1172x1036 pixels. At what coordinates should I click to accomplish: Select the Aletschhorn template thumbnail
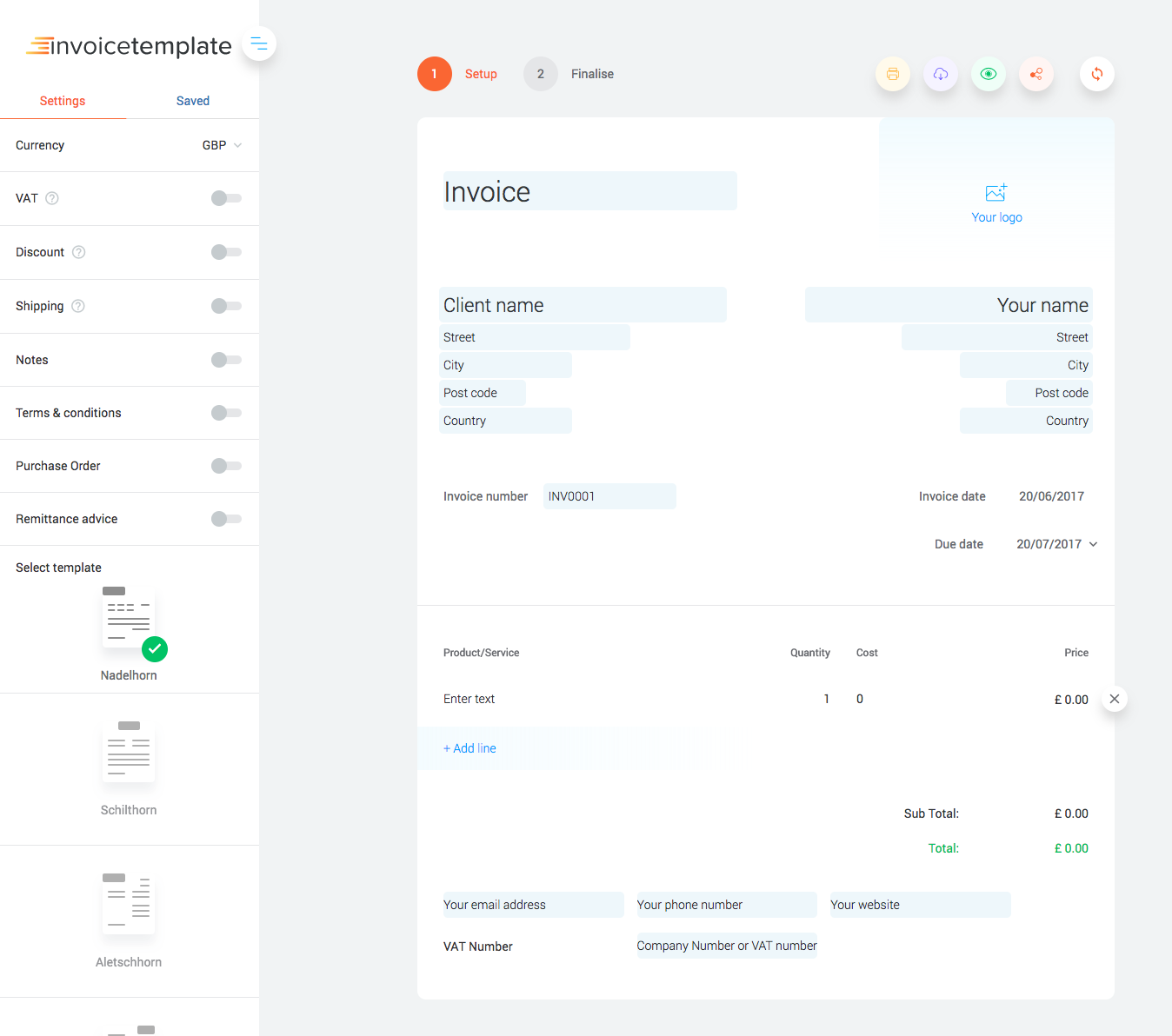pyautogui.click(x=129, y=904)
